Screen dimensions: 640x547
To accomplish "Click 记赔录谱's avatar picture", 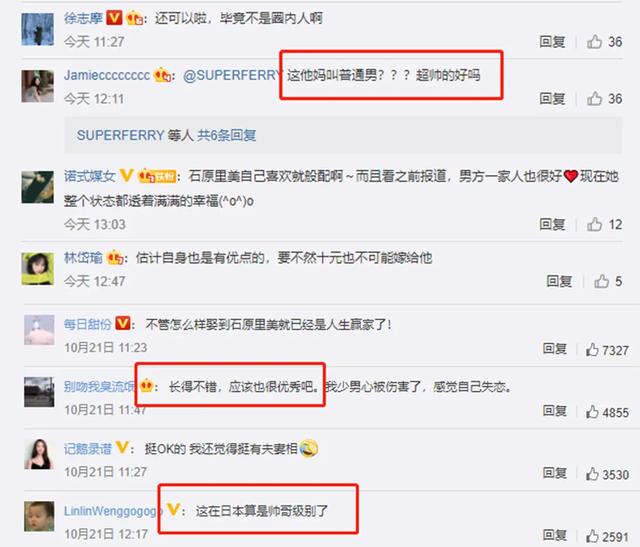I will 39,454.
